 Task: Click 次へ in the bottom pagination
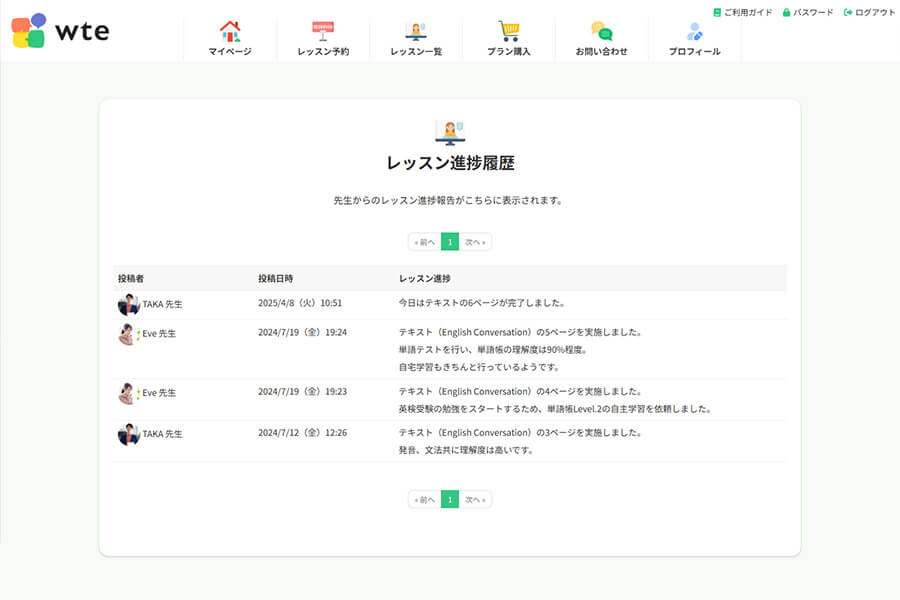[x=473, y=498]
